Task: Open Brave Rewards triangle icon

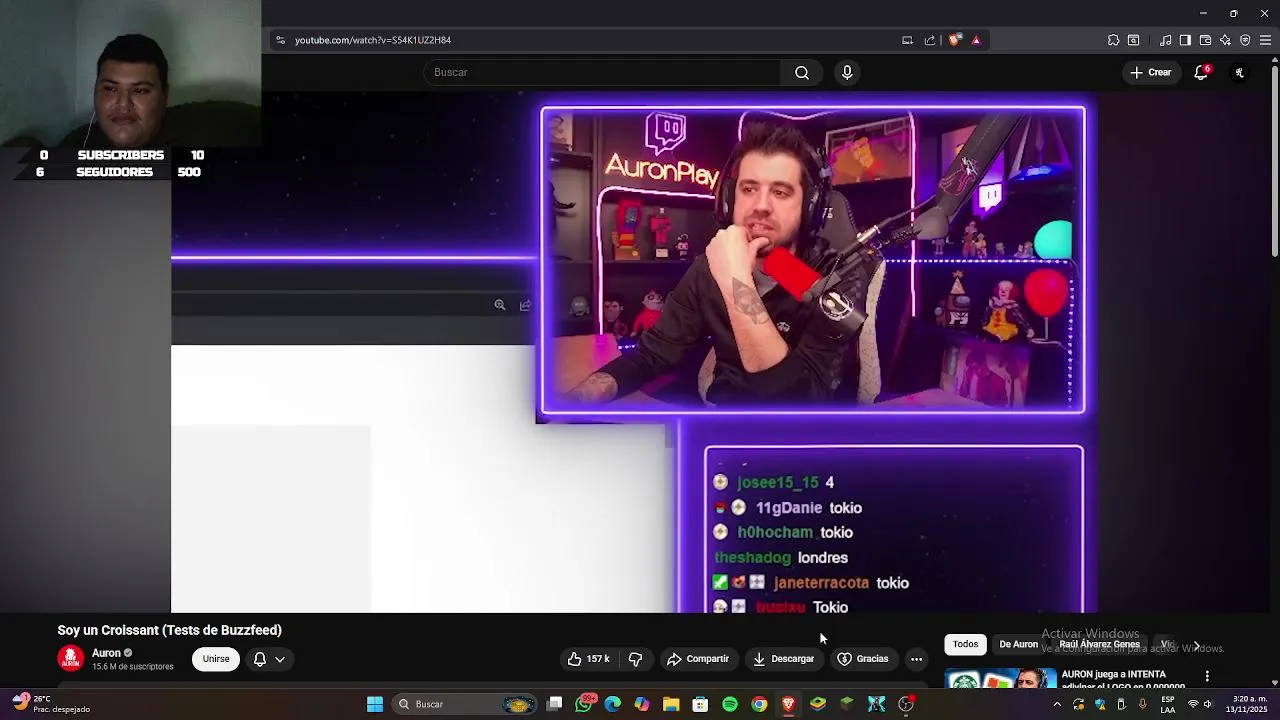Action: pos(976,40)
